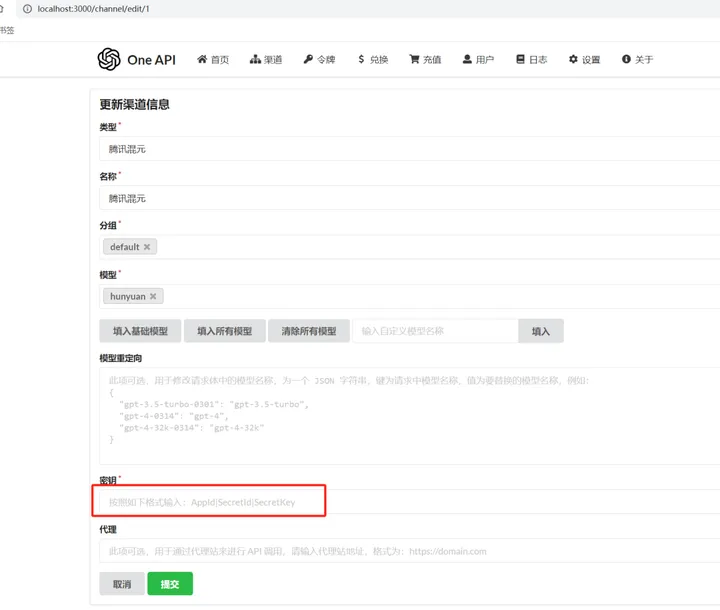Click the 取消 cancel button
The height and width of the screenshot is (610, 720).
(x=122, y=584)
